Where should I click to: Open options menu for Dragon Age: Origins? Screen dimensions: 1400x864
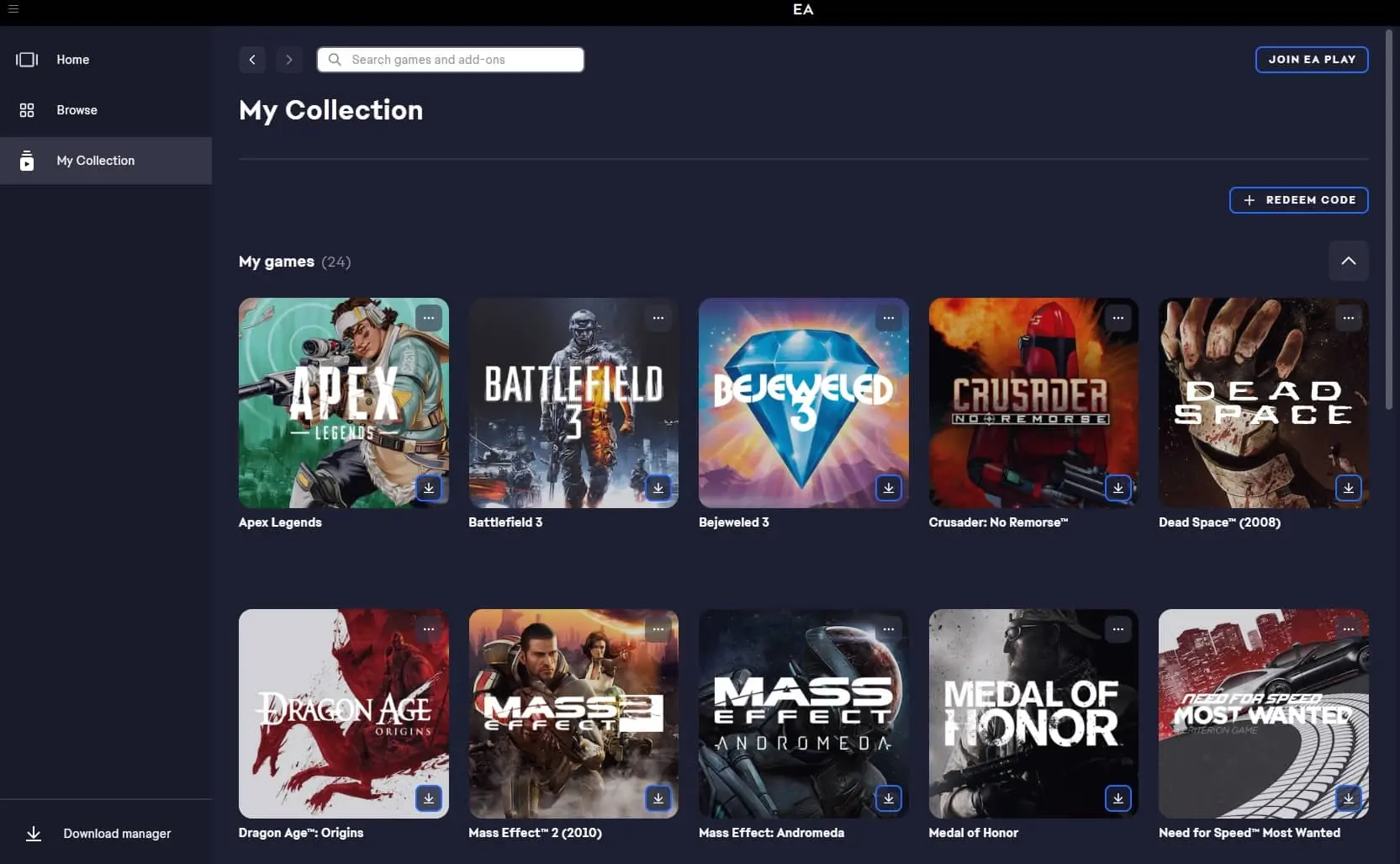[x=429, y=629]
